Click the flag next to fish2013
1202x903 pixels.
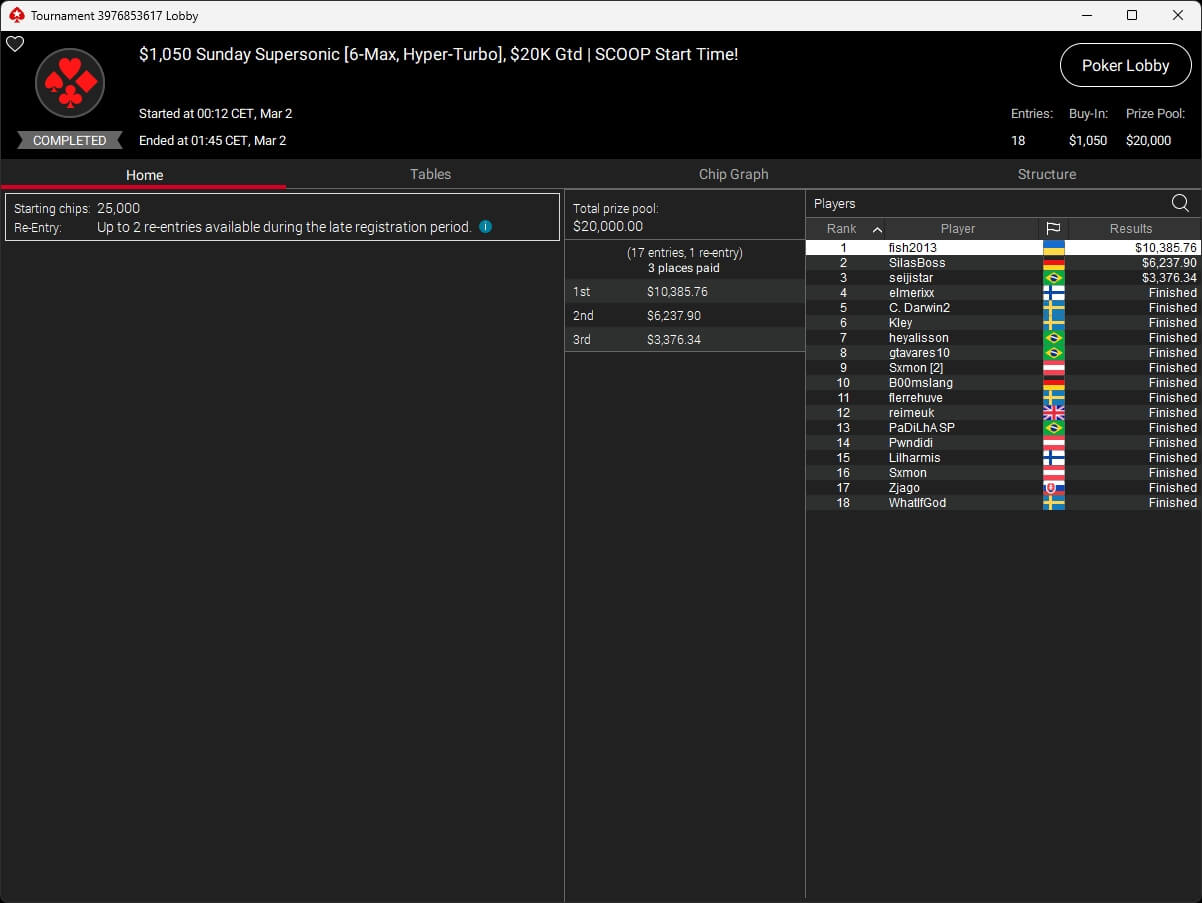pyautogui.click(x=1053, y=248)
